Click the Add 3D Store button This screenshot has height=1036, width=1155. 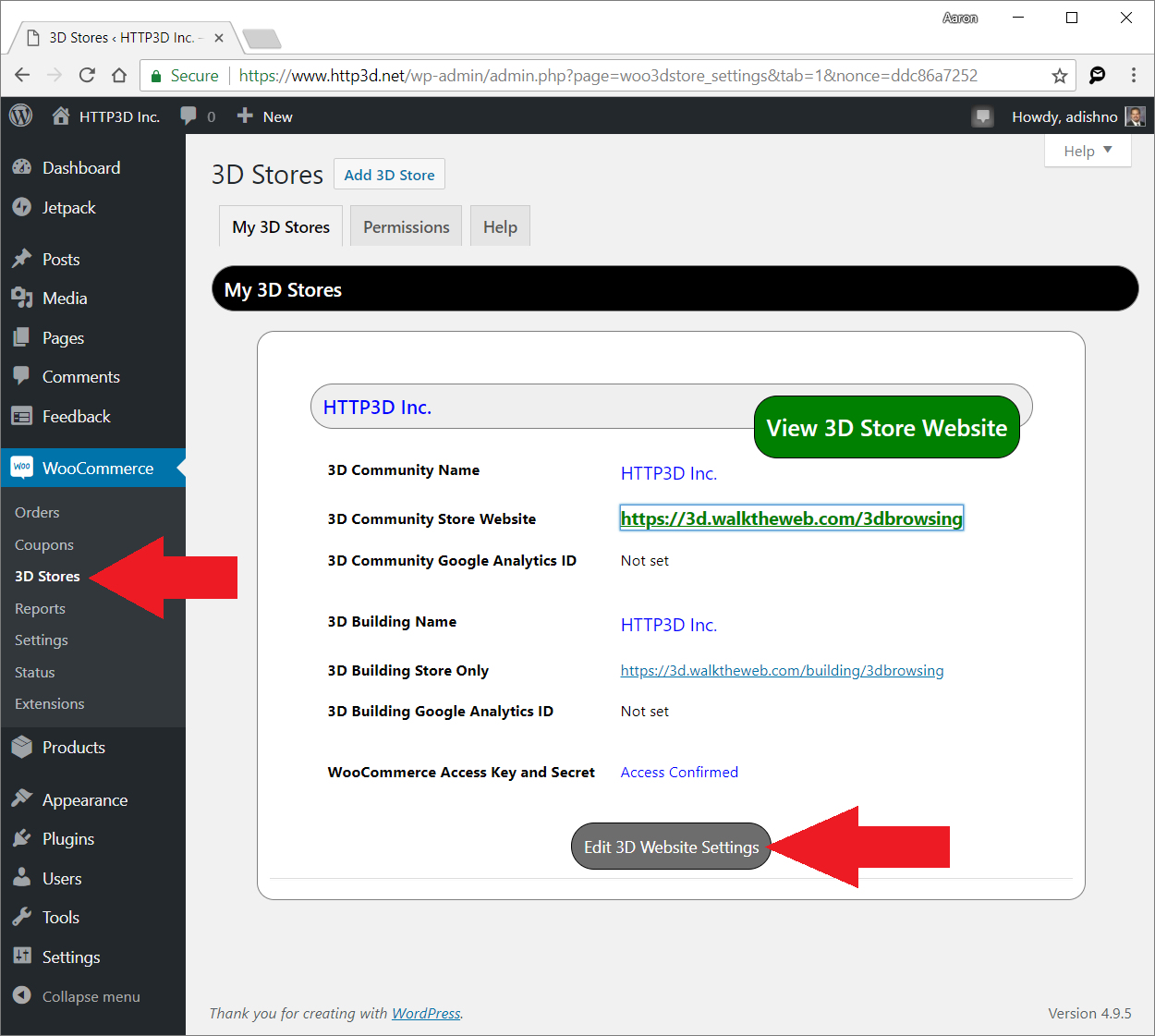point(389,175)
